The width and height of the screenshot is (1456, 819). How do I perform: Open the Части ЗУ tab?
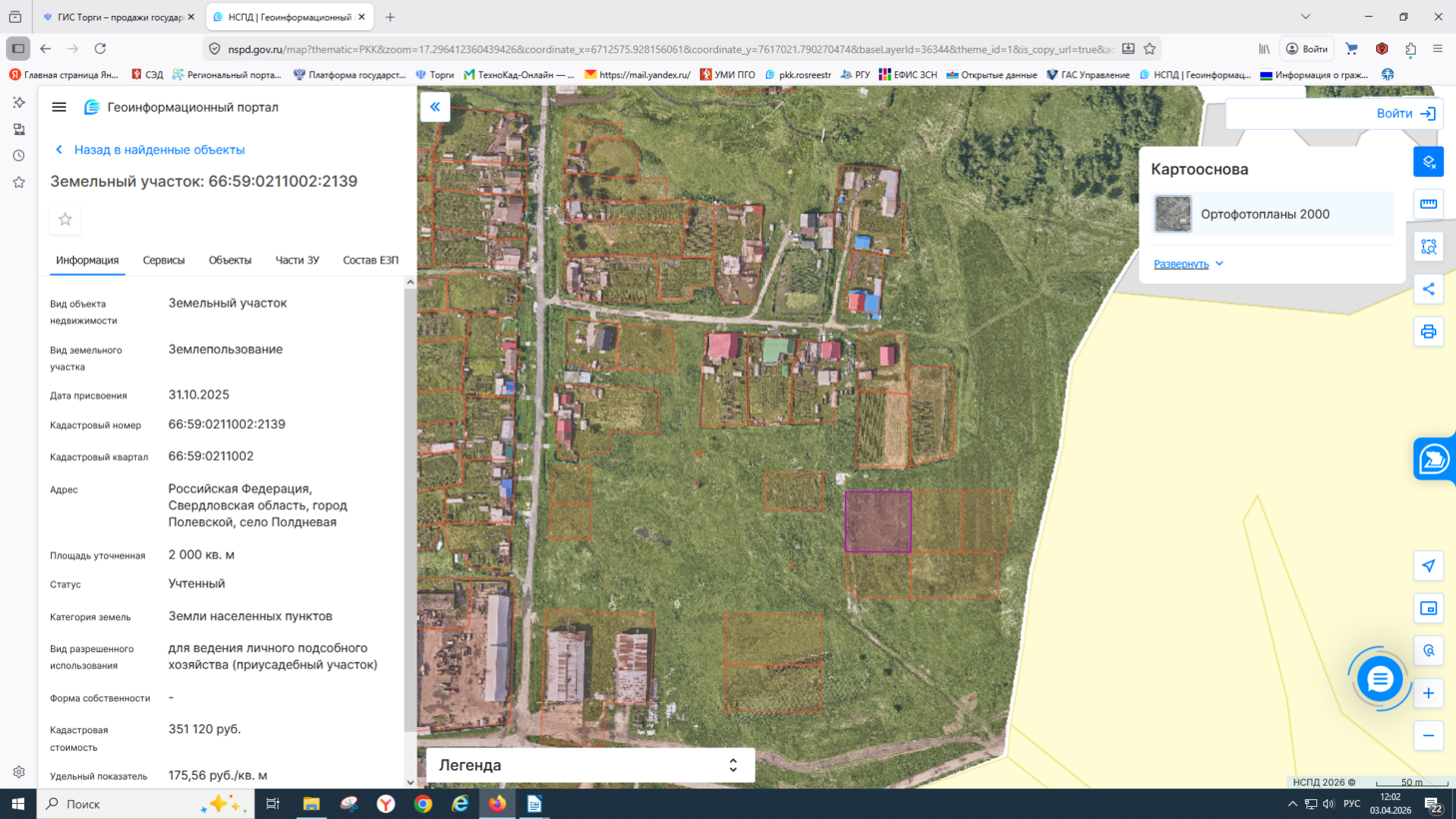click(x=297, y=260)
